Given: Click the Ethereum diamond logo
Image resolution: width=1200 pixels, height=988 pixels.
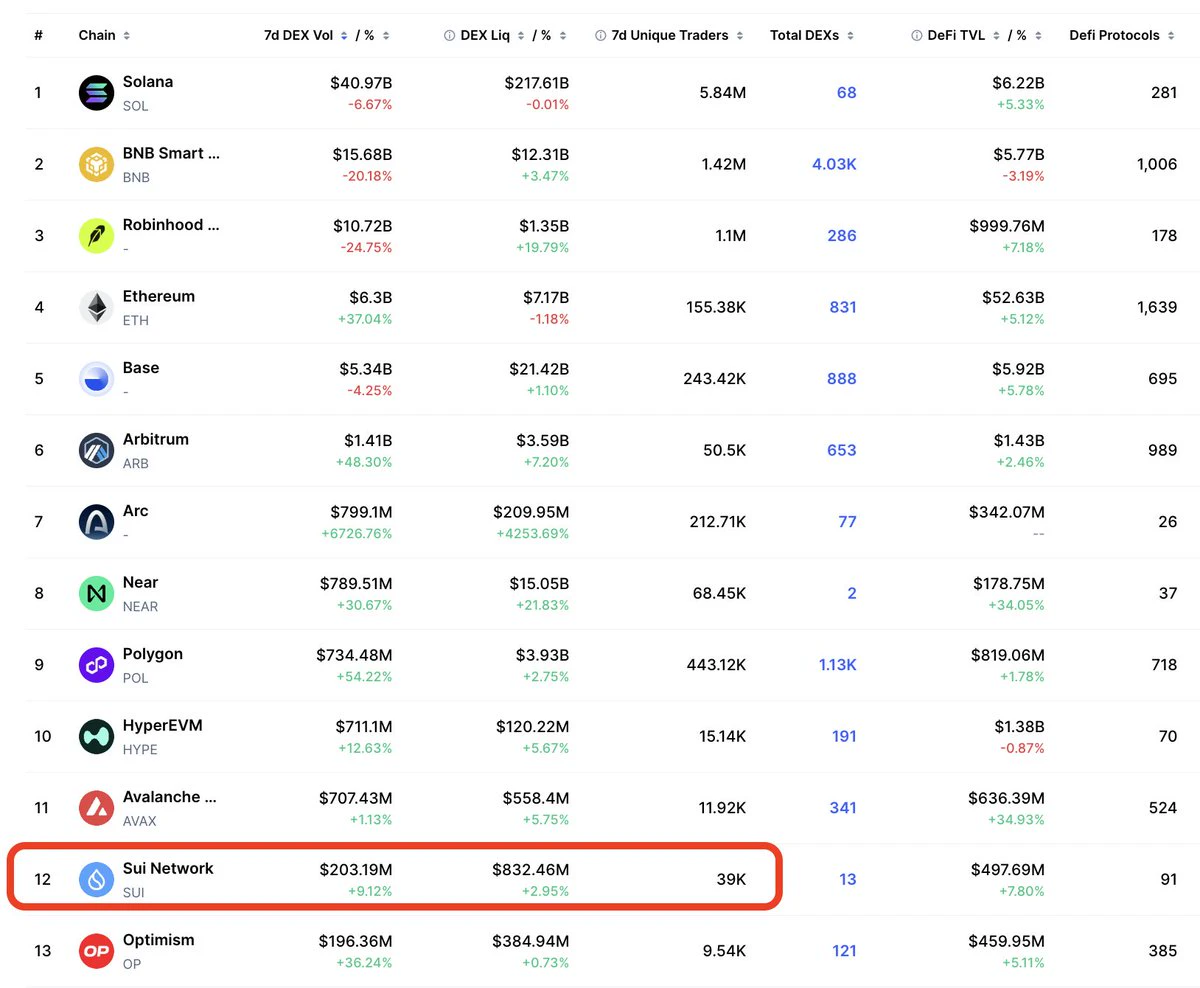Looking at the screenshot, I should [96, 307].
